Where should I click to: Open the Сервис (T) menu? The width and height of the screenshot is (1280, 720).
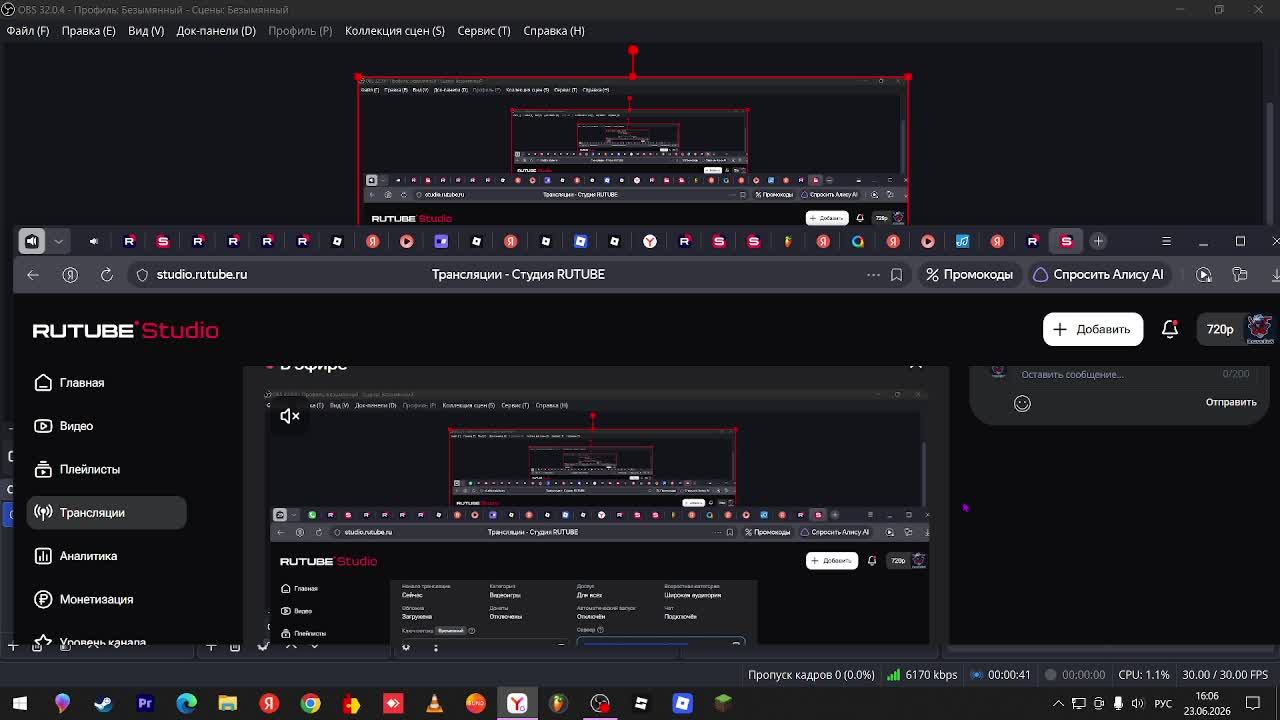[x=484, y=30]
